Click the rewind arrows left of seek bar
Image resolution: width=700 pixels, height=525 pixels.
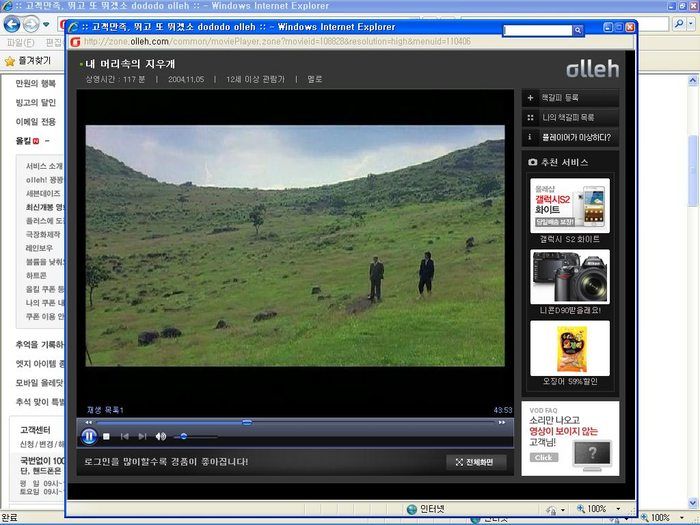coord(88,422)
